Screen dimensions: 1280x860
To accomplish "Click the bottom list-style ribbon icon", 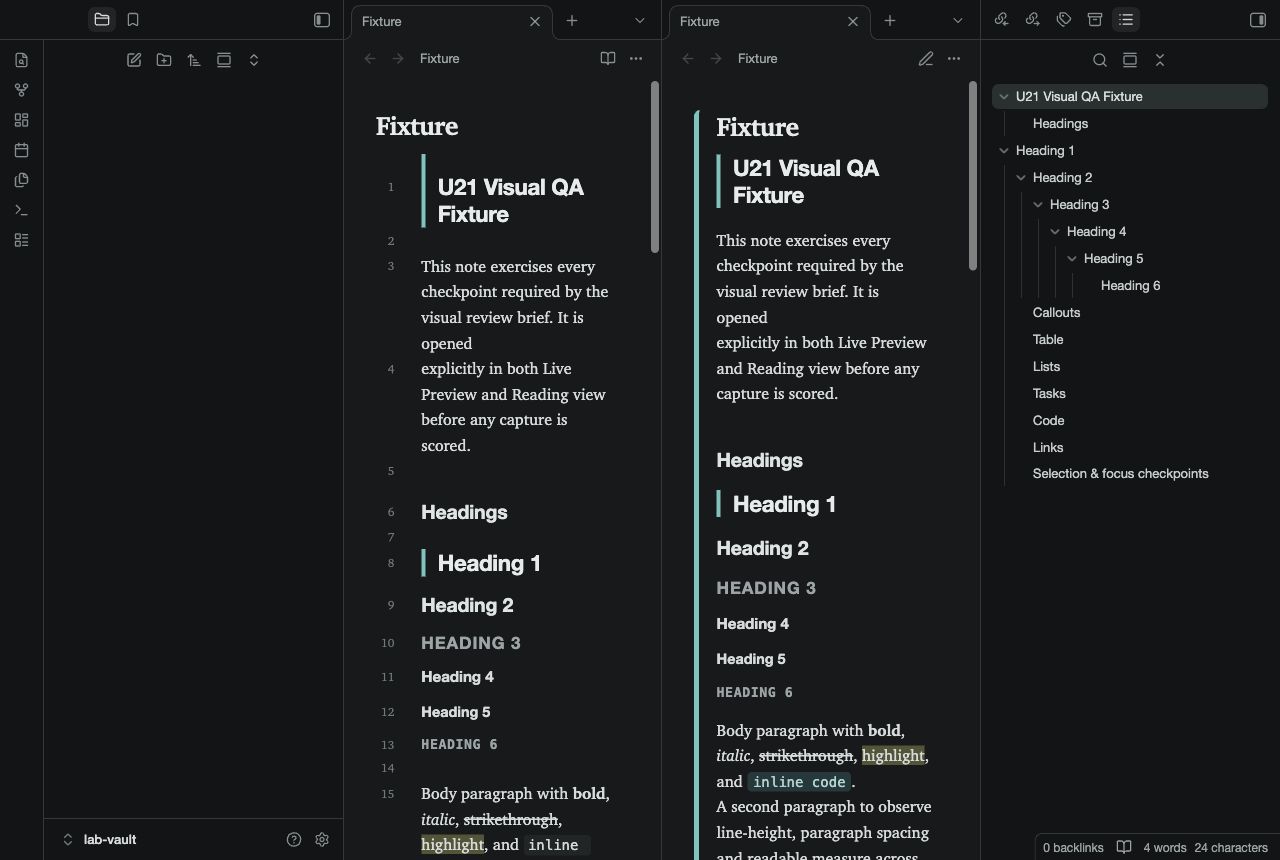I will pos(21,240).
